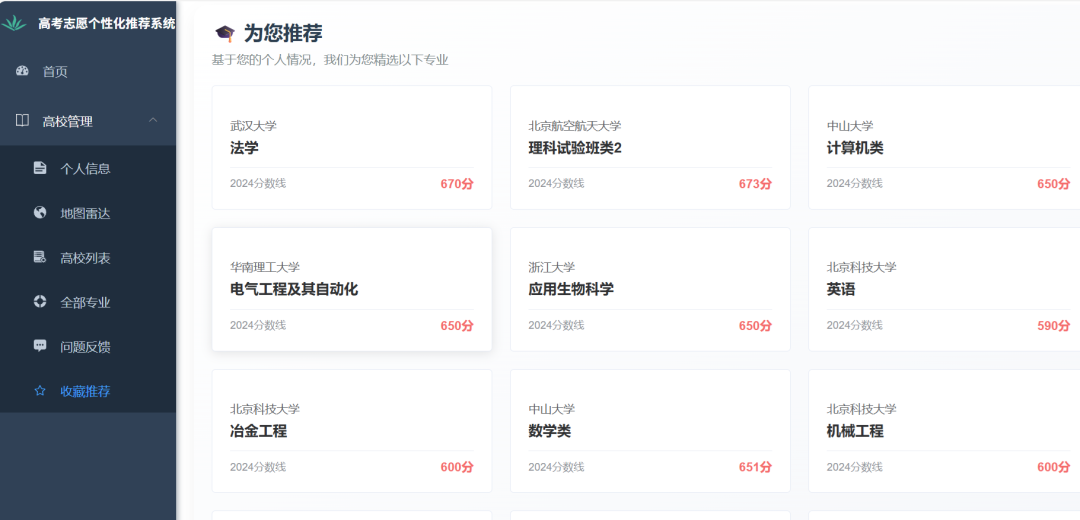The height and width of the screenshot is (520, 1080).
Task: Click 华南理工大学 university name
Action: click(265, 267)
